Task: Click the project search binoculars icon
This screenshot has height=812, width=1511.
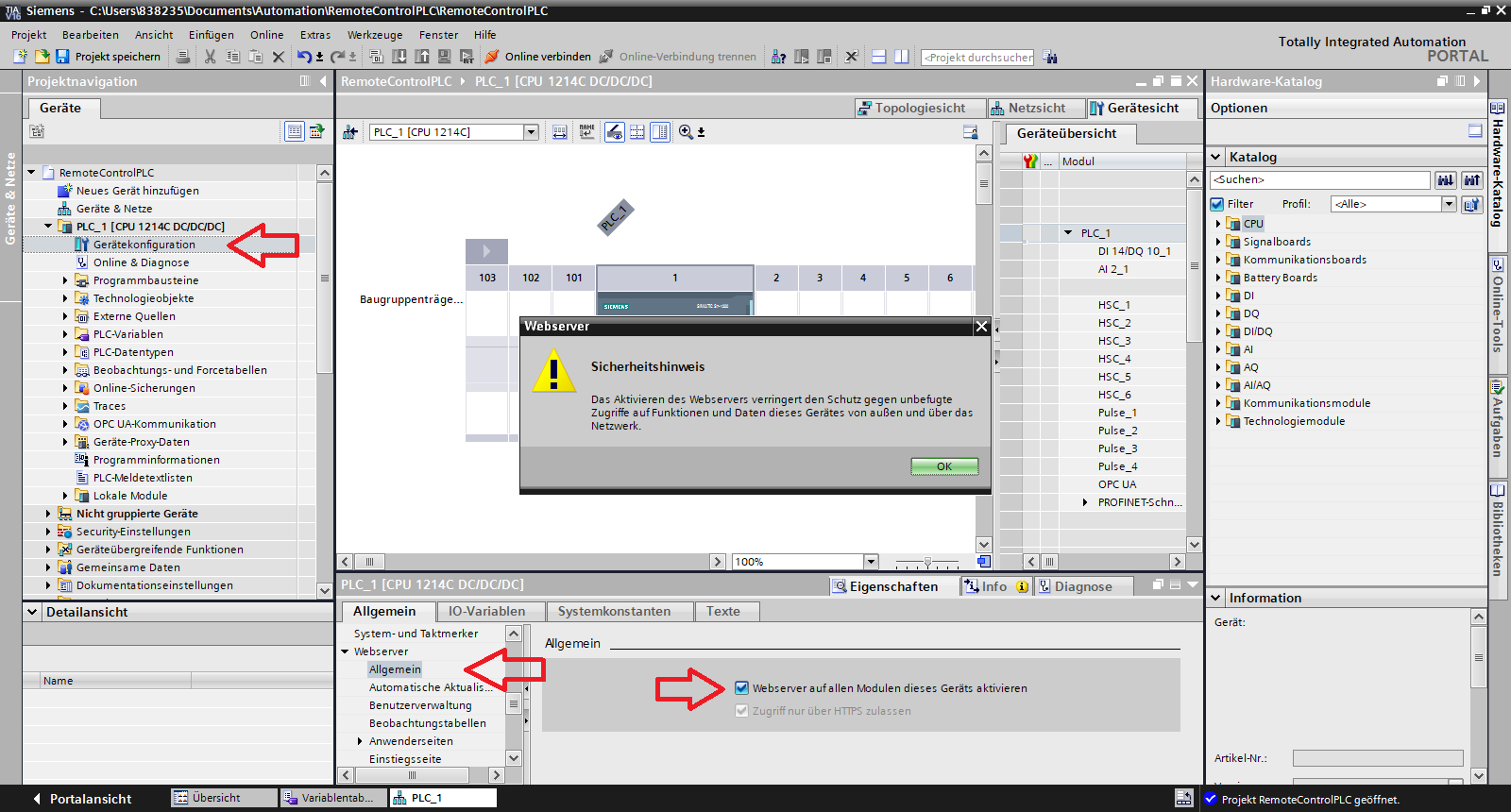Action: pyautogui.click(x=1049, y=57)
